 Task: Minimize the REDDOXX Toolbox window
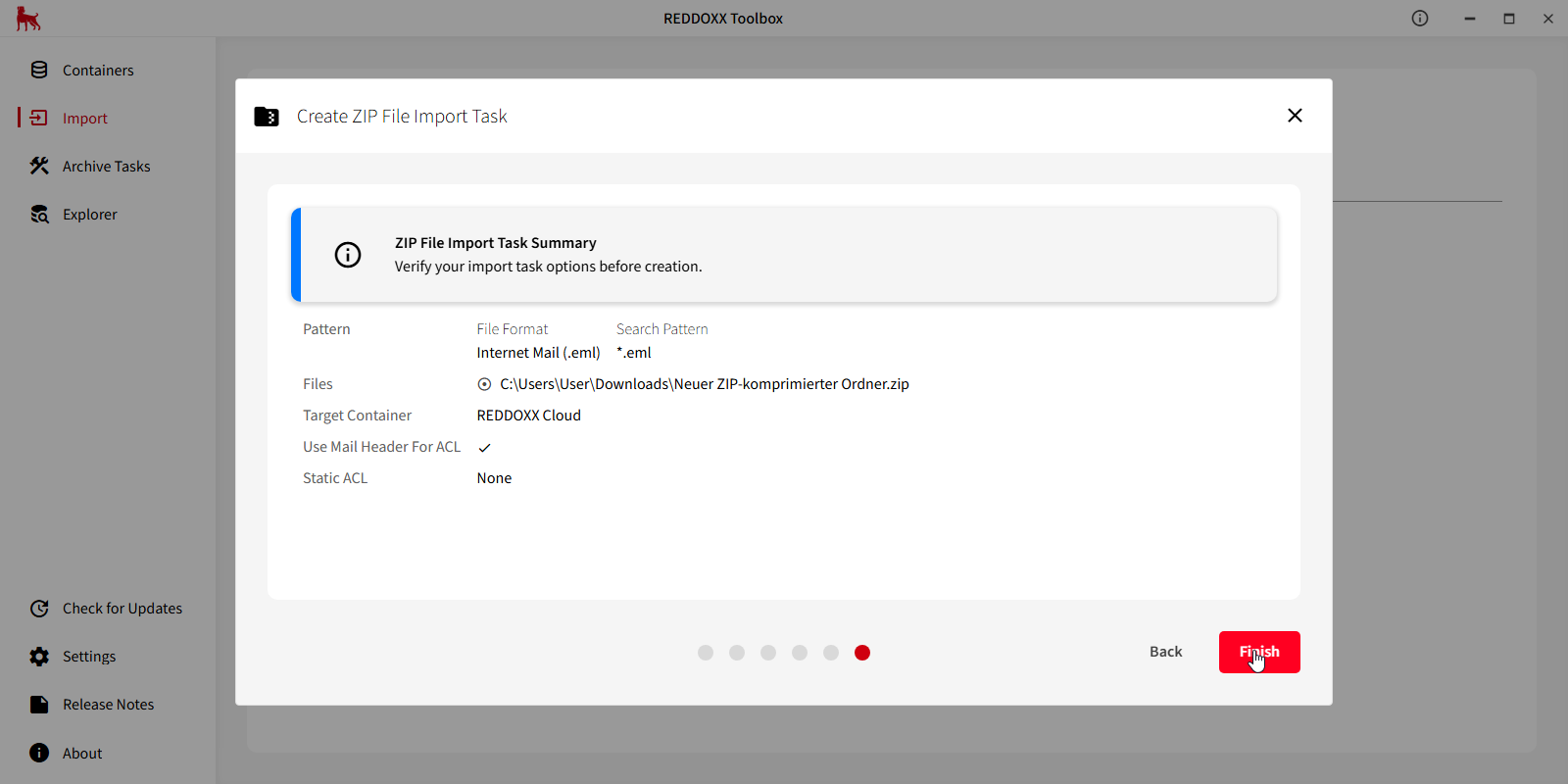coord(1470,19)
